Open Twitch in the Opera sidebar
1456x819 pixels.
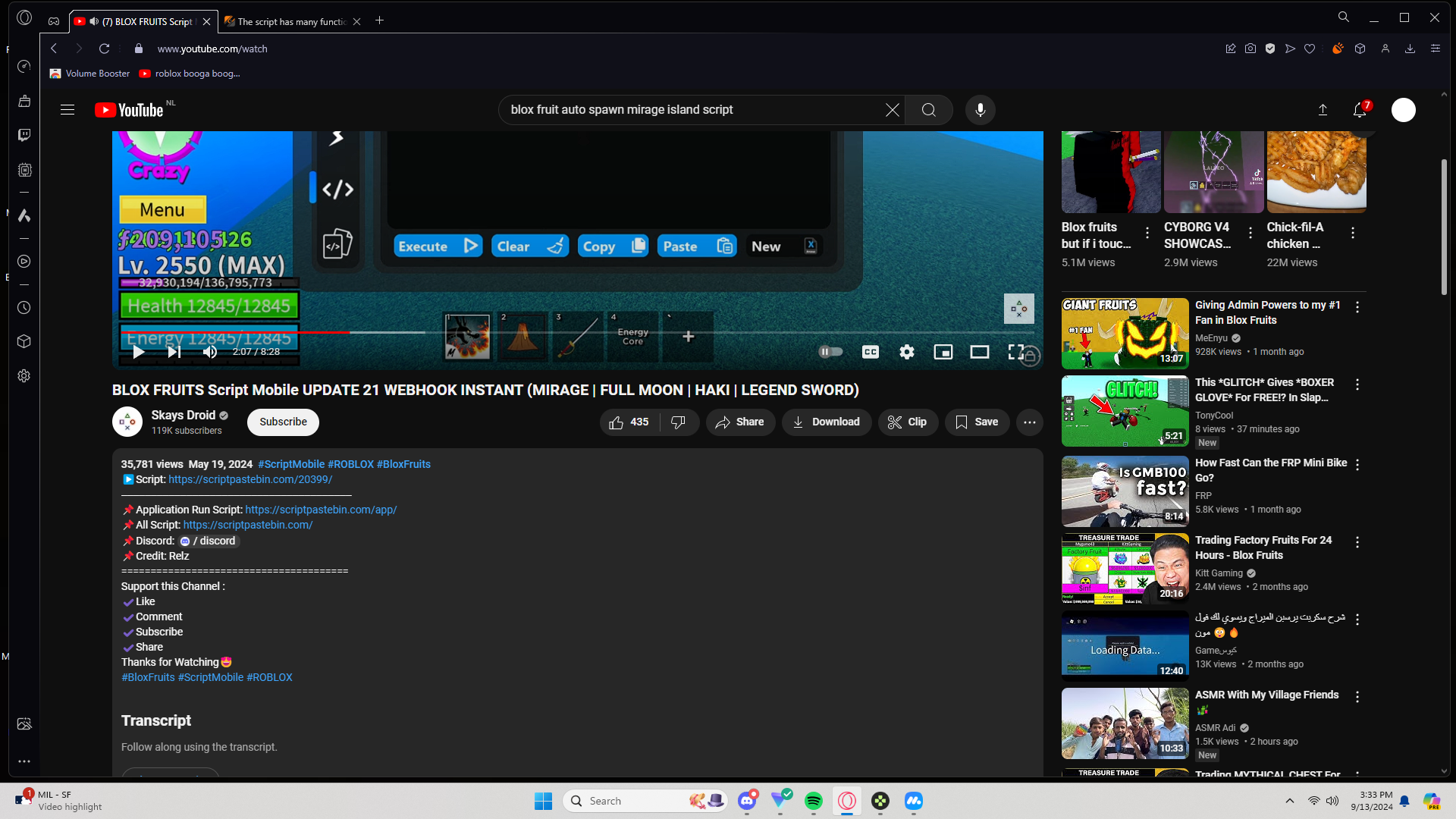coord(24,135)
